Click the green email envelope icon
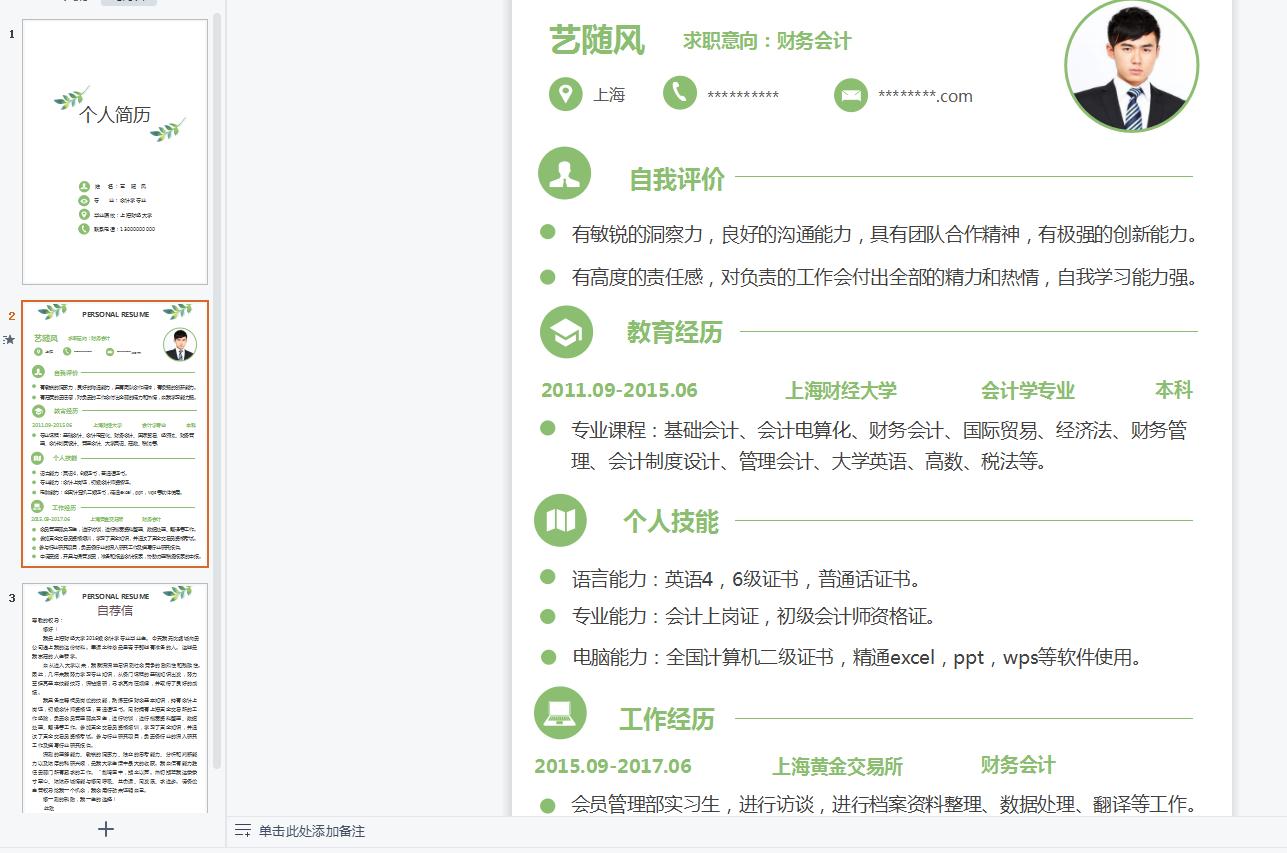This screenshot has height=853, width=1287. pos(851,95)
